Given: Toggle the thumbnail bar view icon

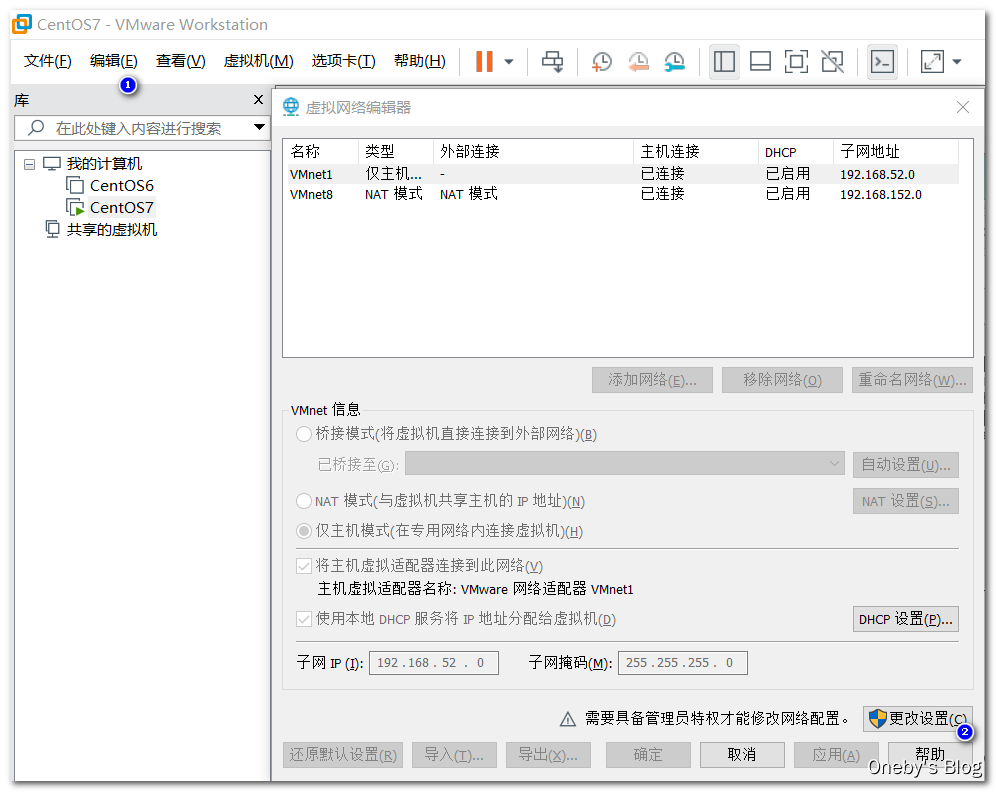Looking at the screenshot, I should point(760,62).
